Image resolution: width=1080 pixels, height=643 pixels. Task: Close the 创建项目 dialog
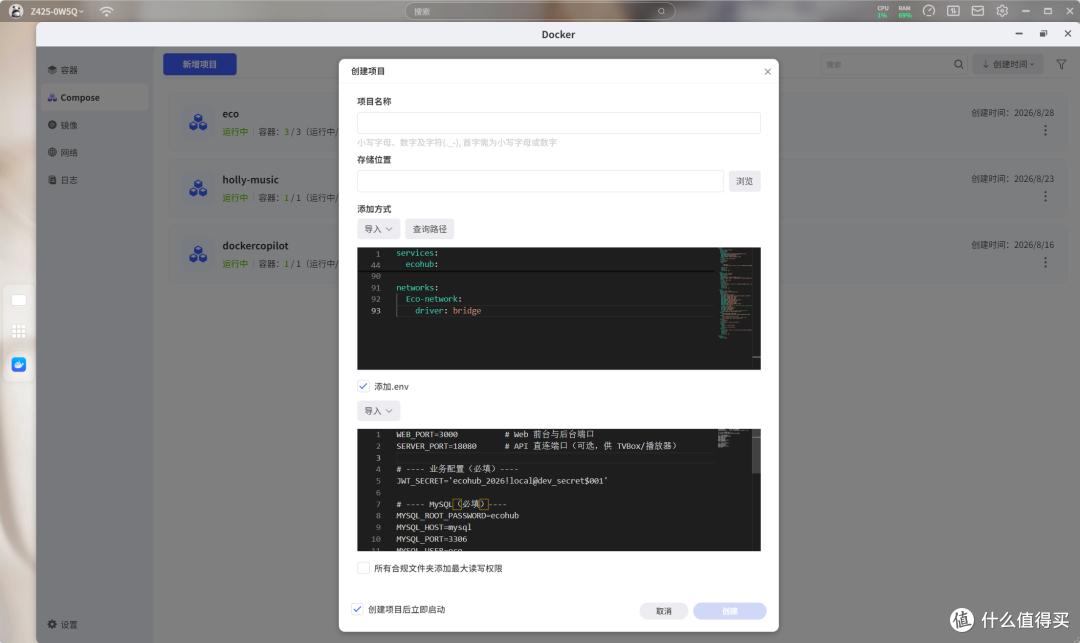pos(767,72)
